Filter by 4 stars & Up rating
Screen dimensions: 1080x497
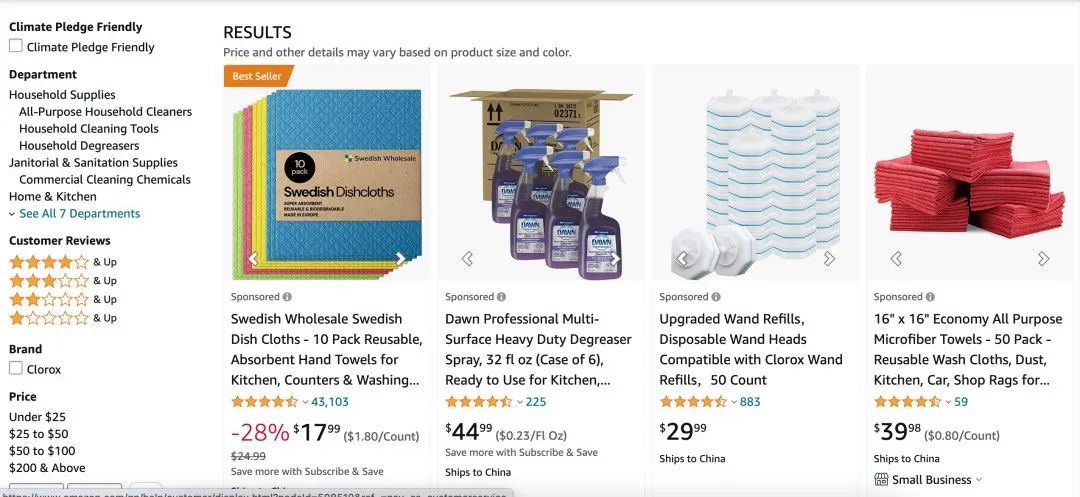point(63,262)
